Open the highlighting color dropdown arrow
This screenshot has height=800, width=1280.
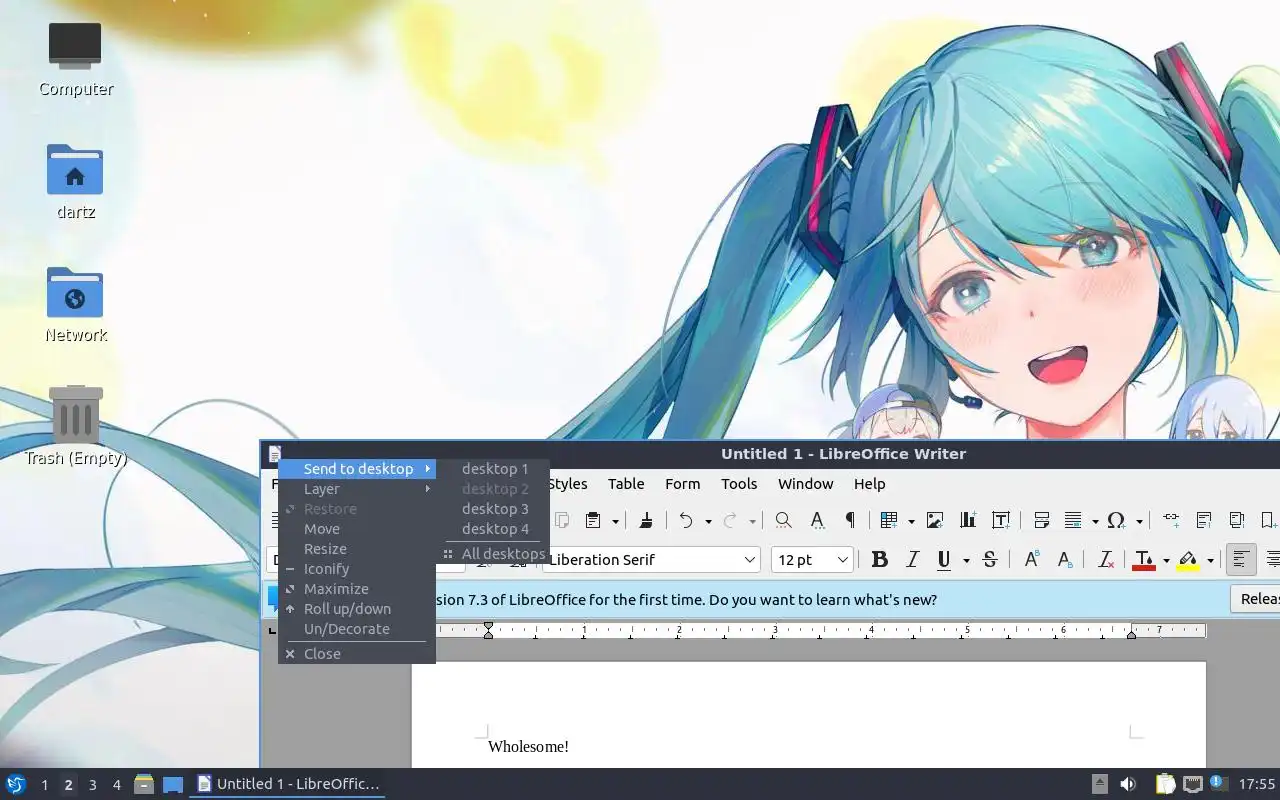point(1210,561)
